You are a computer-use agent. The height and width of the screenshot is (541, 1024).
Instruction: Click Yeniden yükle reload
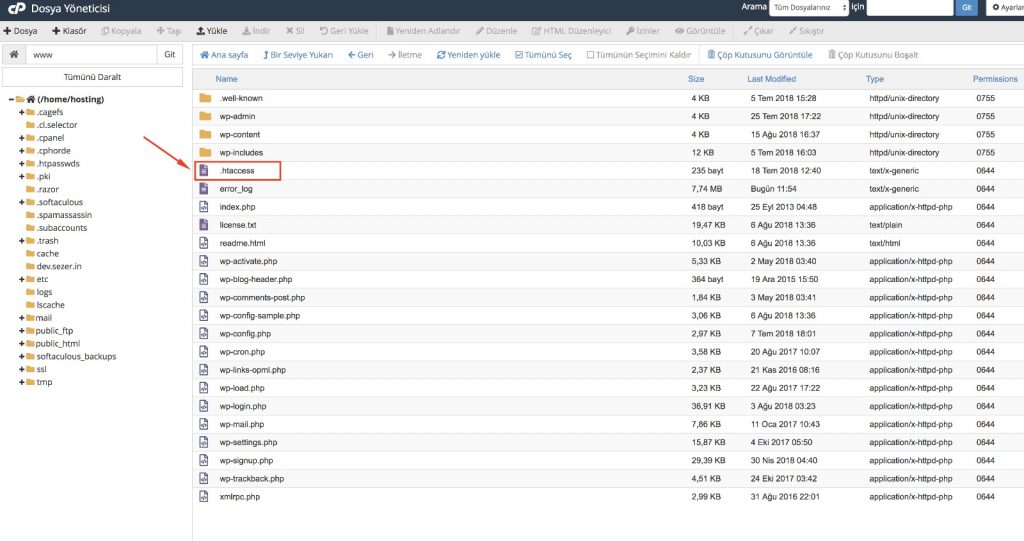(x=468, y=55)
